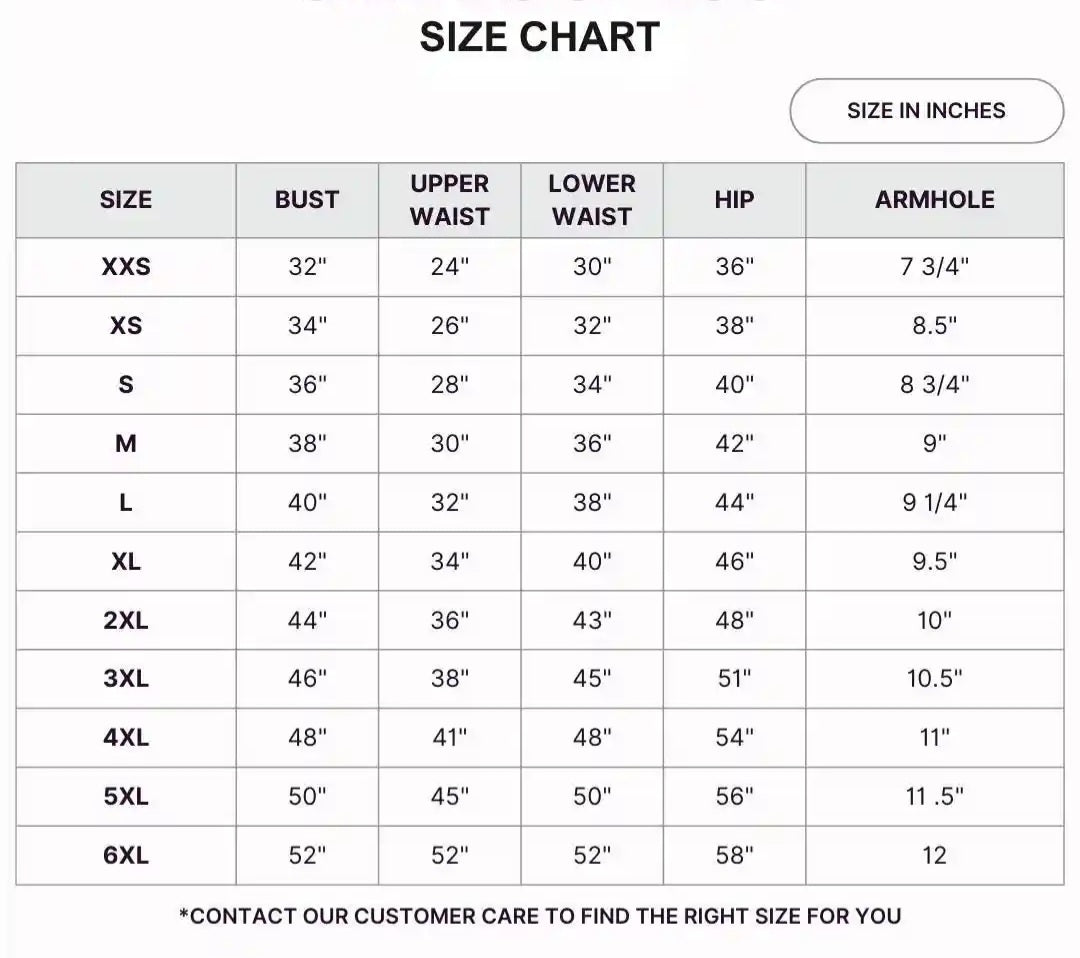Image resolution: width=1080 pixels, height=958 pixels.
Task: Select the XS size row label
Action: point(126,325)
